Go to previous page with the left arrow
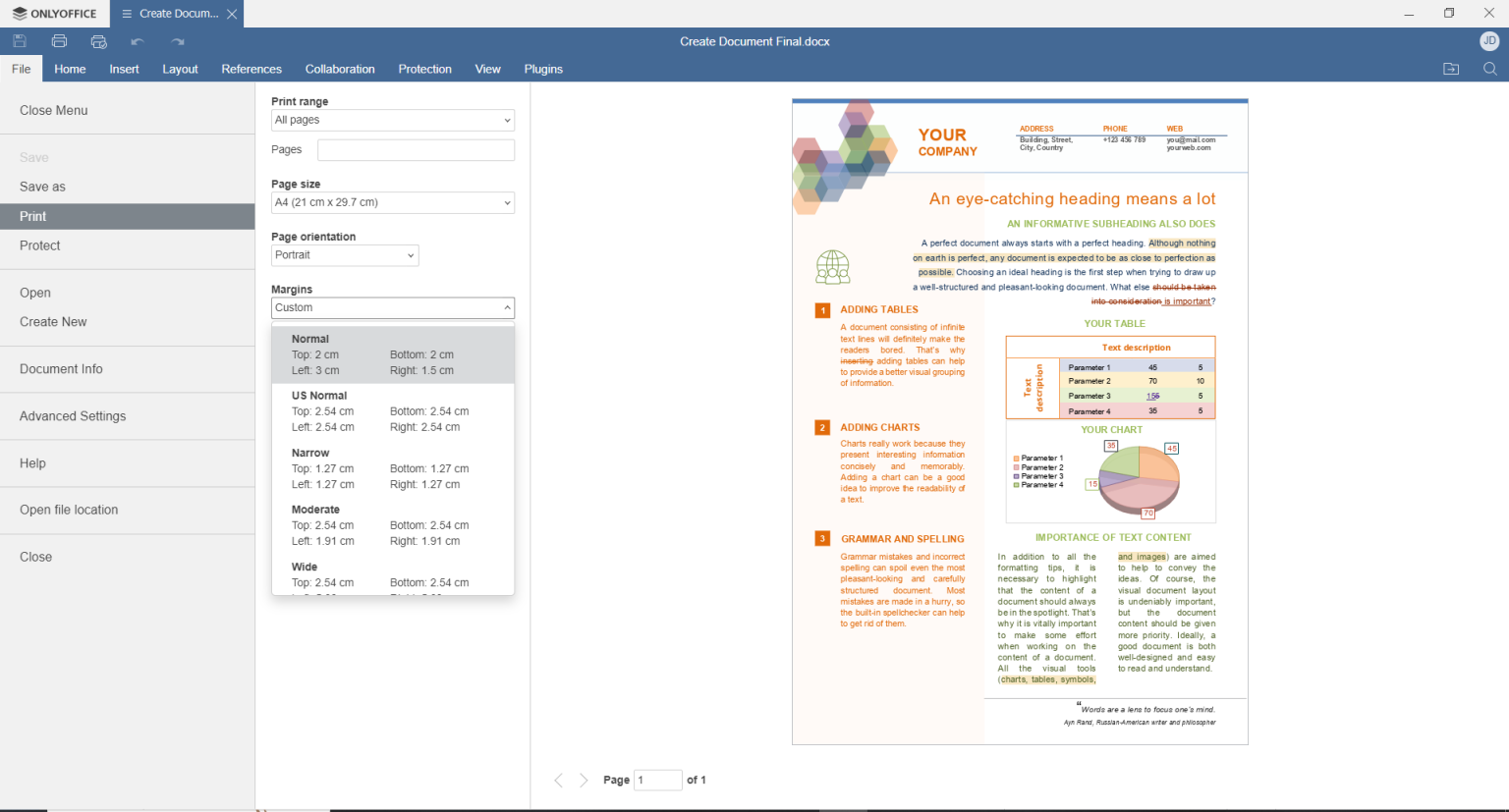1509x812 pixels. pos(559,780)
